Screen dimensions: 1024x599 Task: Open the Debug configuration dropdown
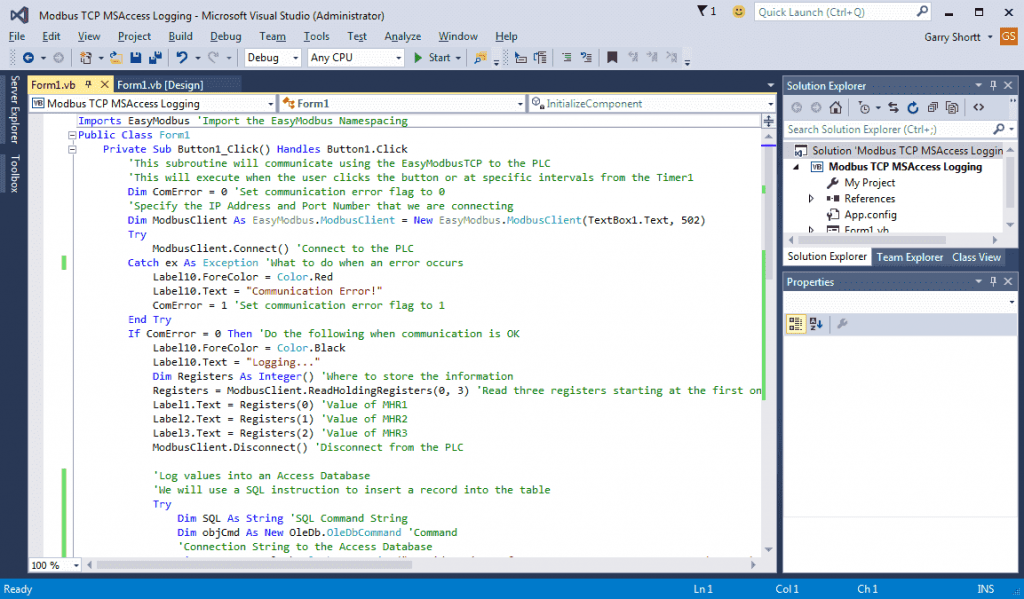pyautogui.click(x=273, y=58)
